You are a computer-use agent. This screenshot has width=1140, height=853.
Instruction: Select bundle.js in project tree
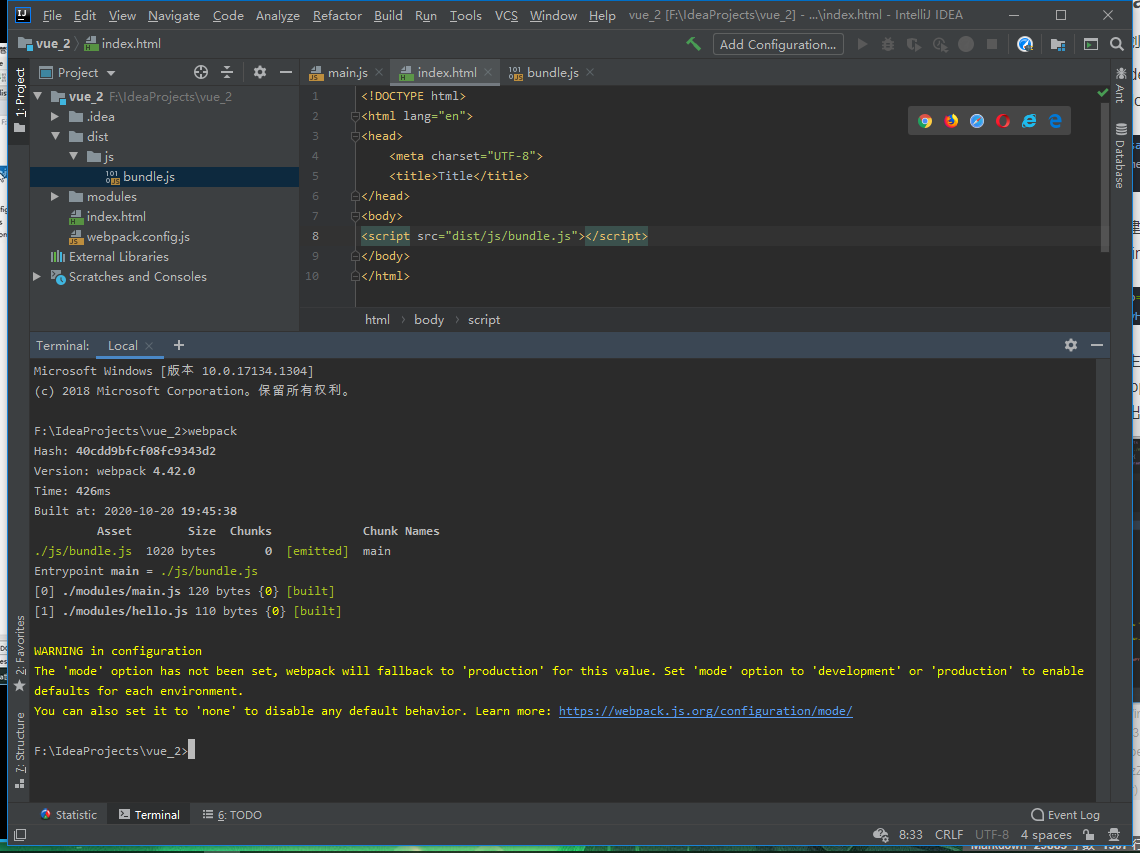148,176
